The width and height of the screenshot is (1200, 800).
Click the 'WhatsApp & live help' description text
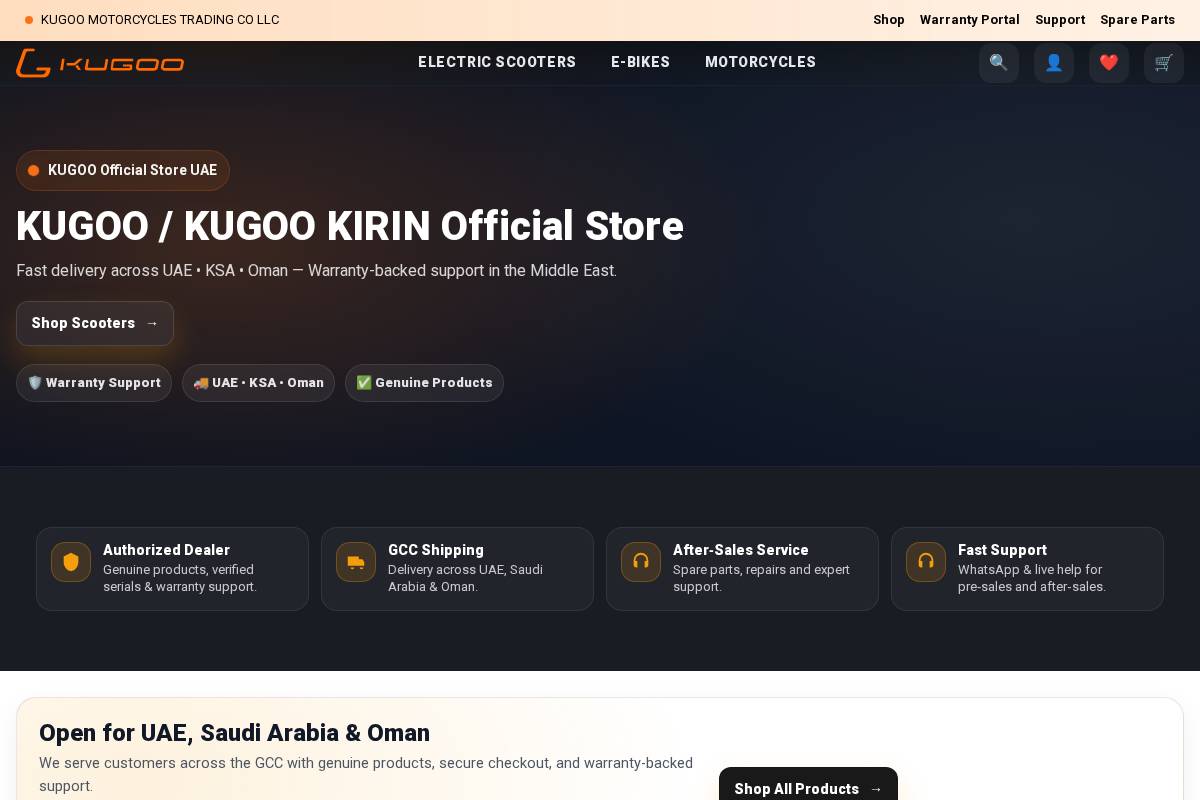tap(1032, 578)
